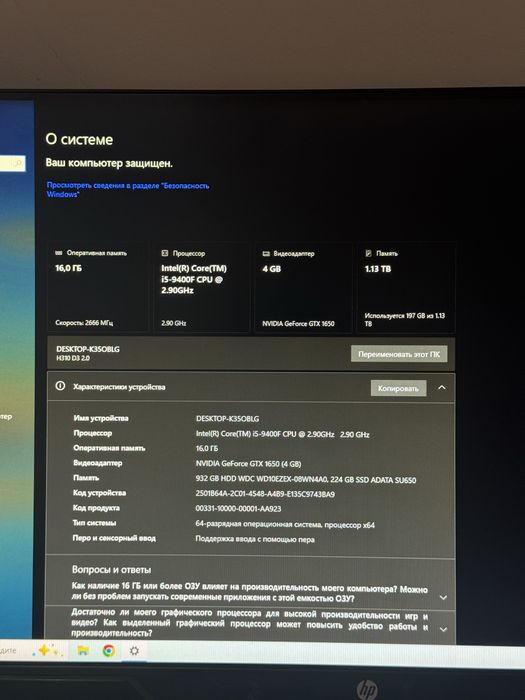This screenshot has width=525, height=700.
Task: Click the Вопросы и ответы heading
Action: coord(111,570)
